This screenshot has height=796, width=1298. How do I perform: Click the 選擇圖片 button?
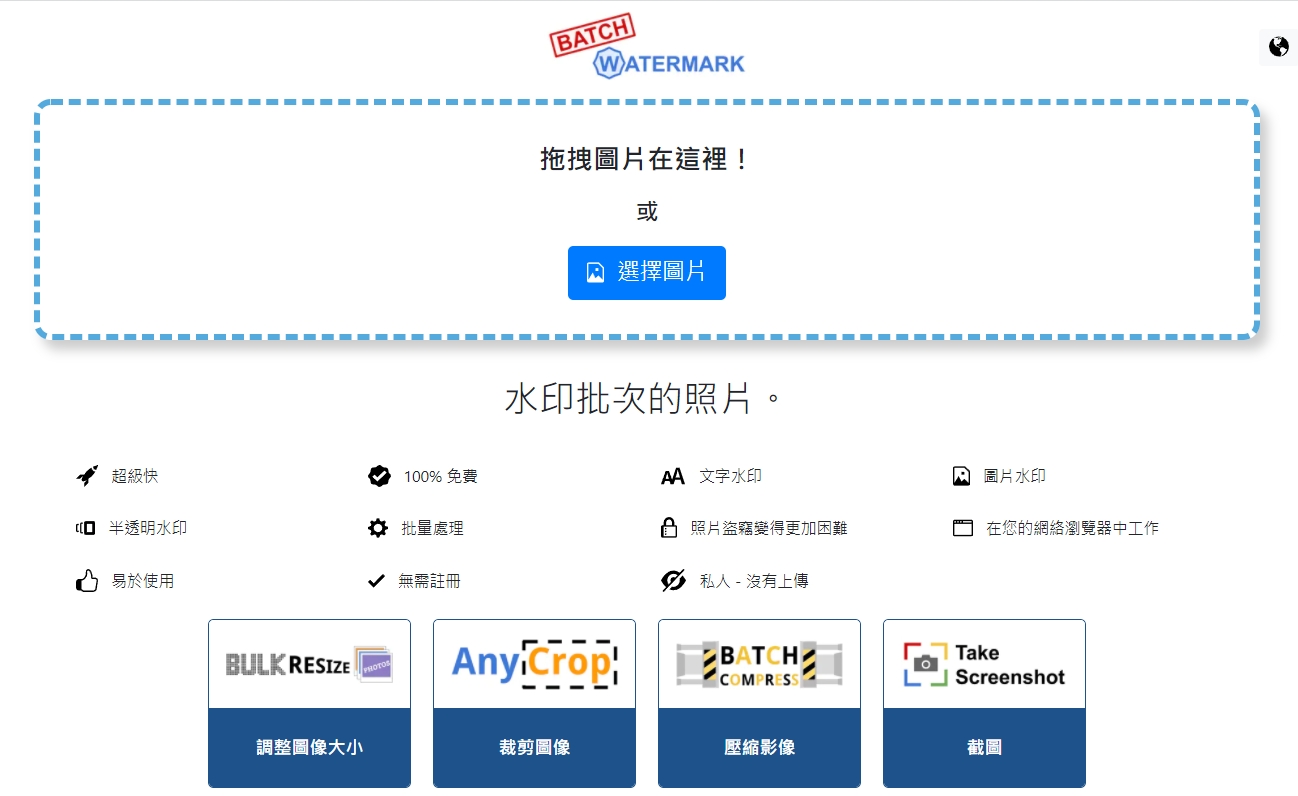(647, 272)
